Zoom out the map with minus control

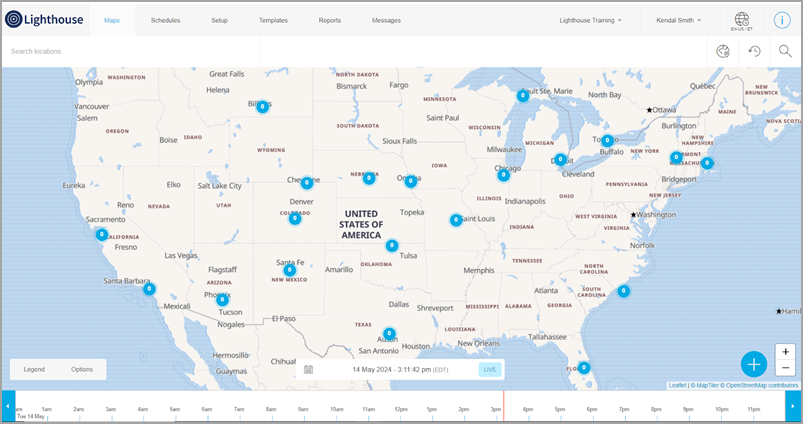786,368
